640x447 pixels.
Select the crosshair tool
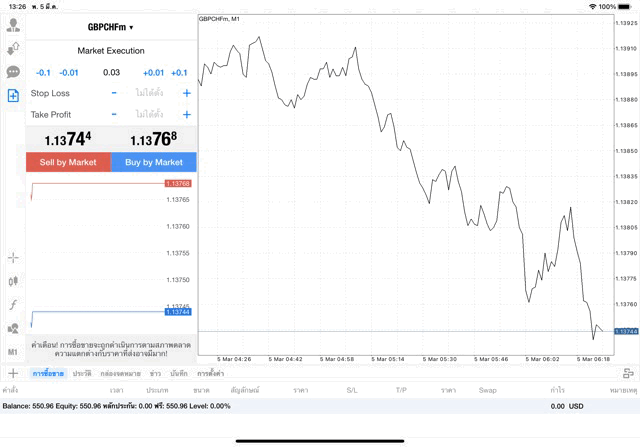pos(13,257)
